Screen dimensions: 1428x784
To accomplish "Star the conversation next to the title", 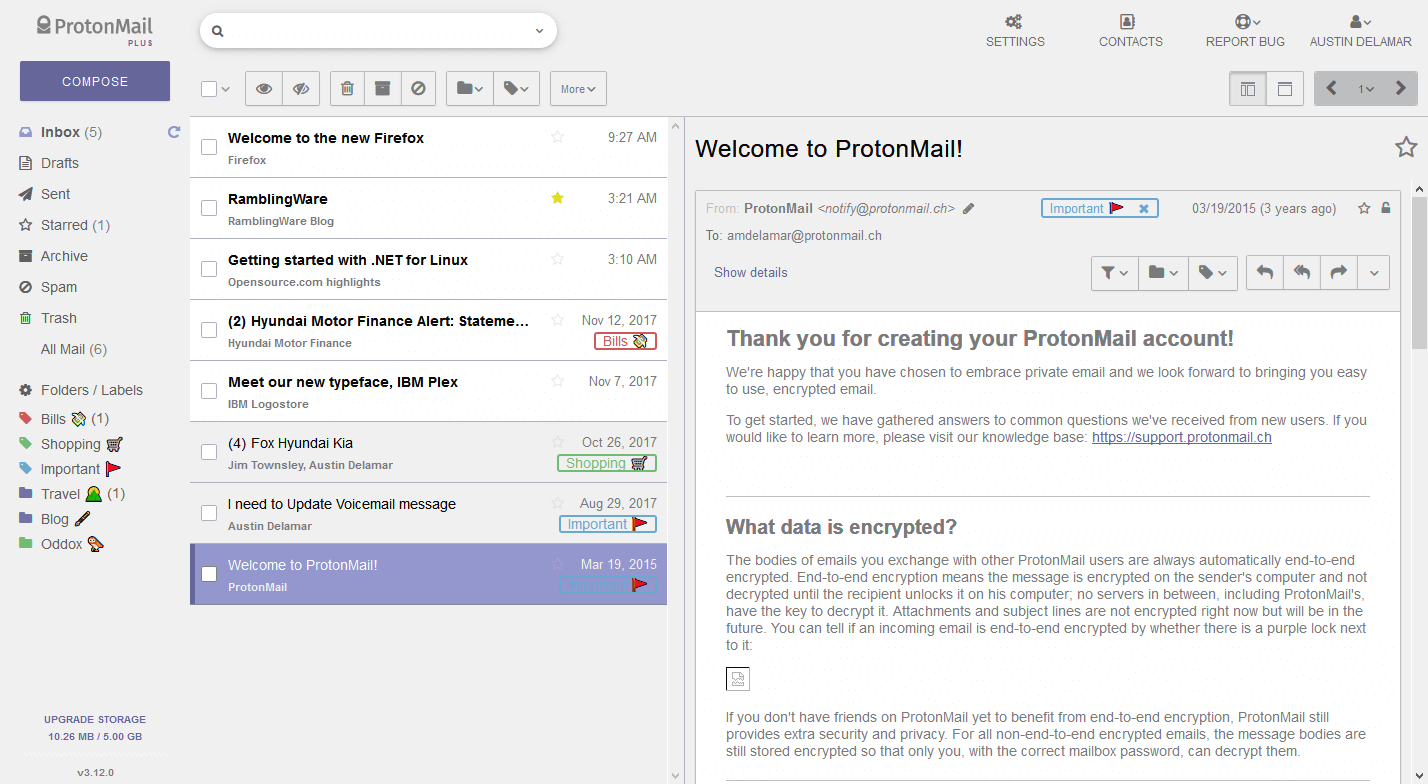I will click(x=1406, y=148).
